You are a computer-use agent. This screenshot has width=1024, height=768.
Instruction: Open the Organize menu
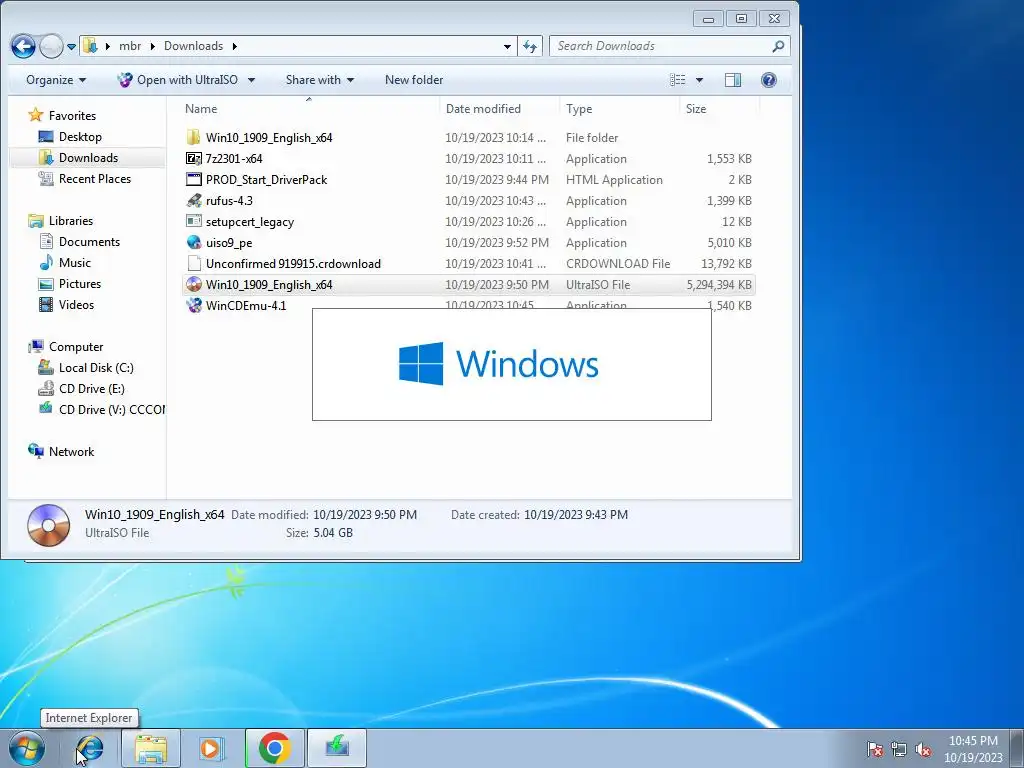pos(56,80)
